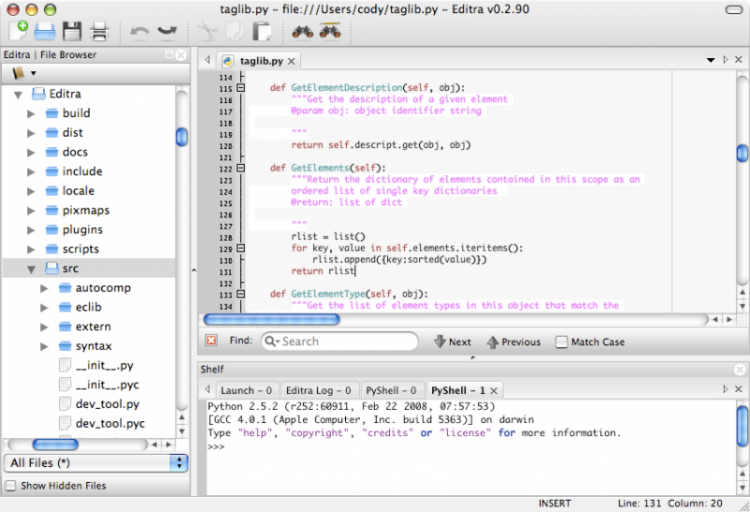The image size is (750, 512).
Task: Expand the build folder in tree
Action: 31,114
